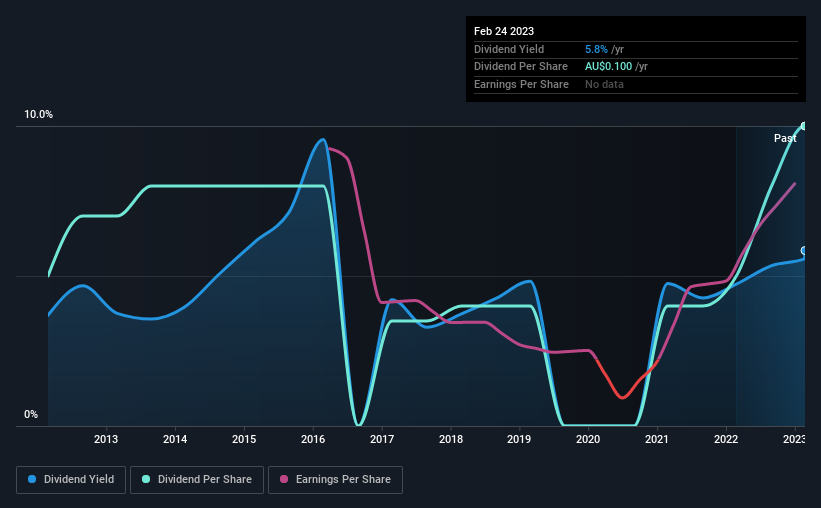Click the 2016 x-axis label
The height and width of the screenshot is (508, 821).
click(x=313, y=439)
